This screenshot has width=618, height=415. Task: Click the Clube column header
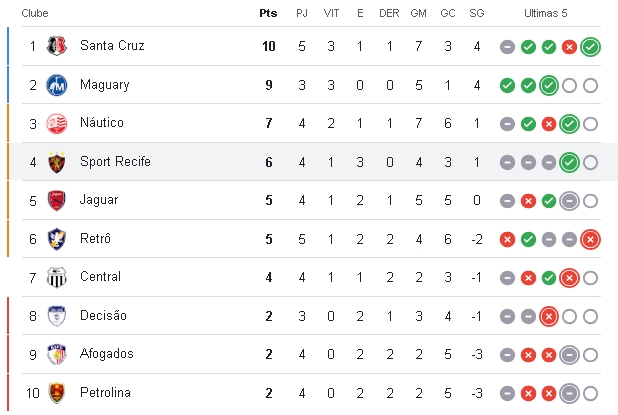click(35, 13)
